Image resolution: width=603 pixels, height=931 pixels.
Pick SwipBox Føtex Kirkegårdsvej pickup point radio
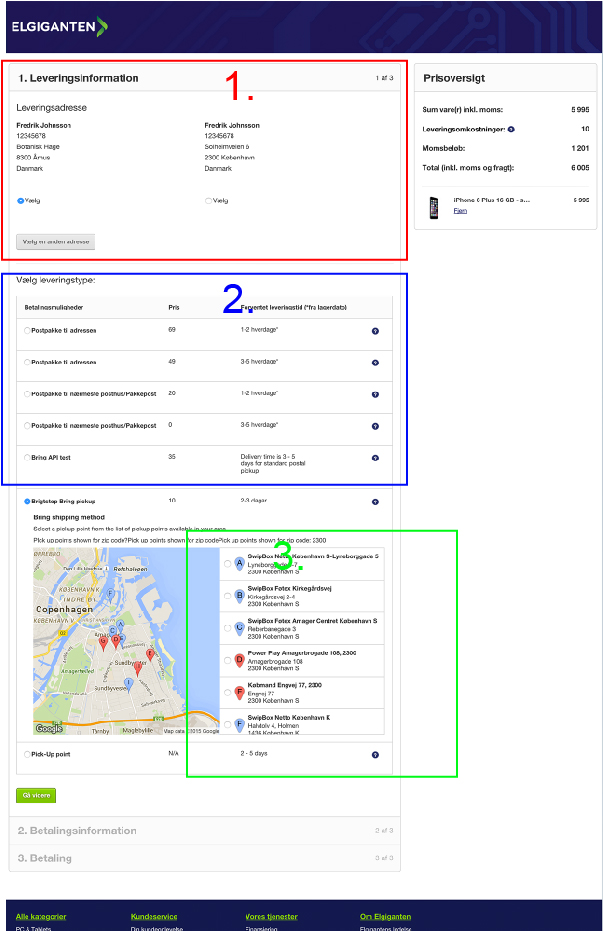(228, 596)
